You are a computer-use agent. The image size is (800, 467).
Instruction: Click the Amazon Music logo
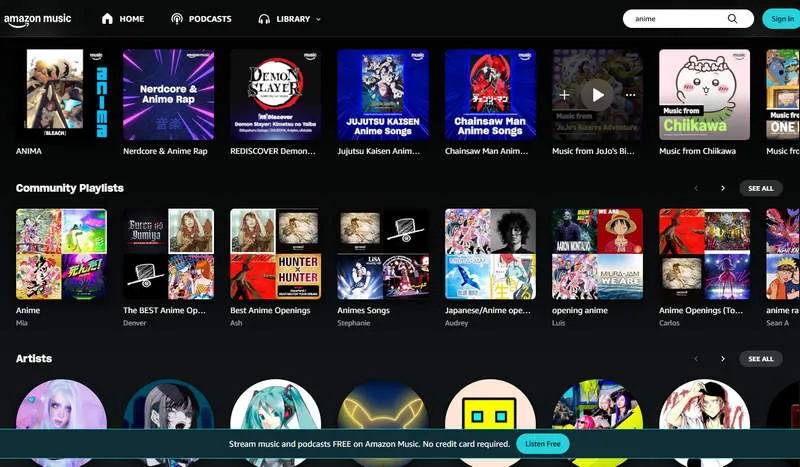click(37, 20)
